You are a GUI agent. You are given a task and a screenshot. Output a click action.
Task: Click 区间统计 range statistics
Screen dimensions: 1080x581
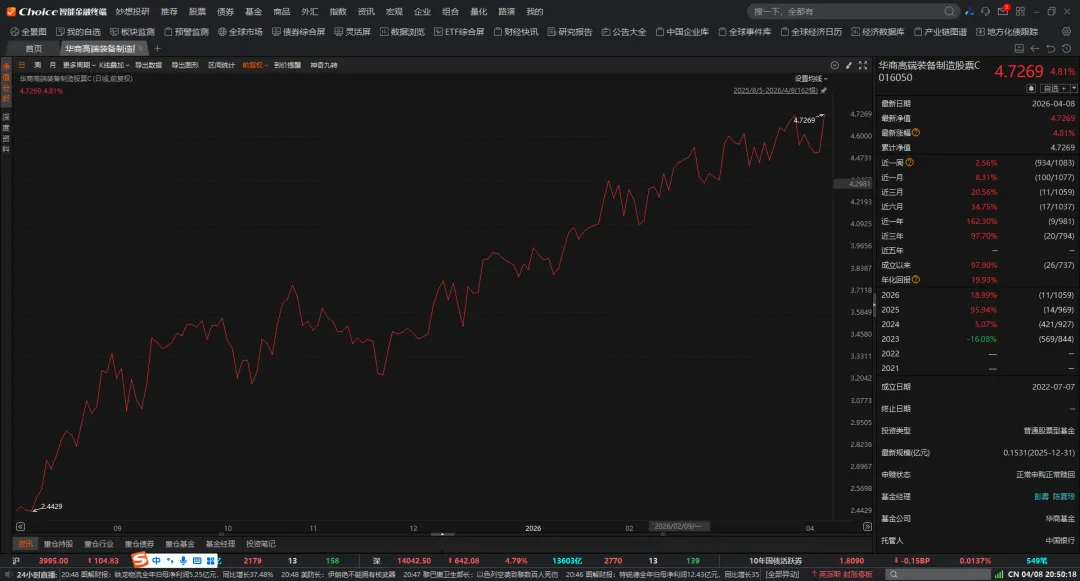click(221, 65)
